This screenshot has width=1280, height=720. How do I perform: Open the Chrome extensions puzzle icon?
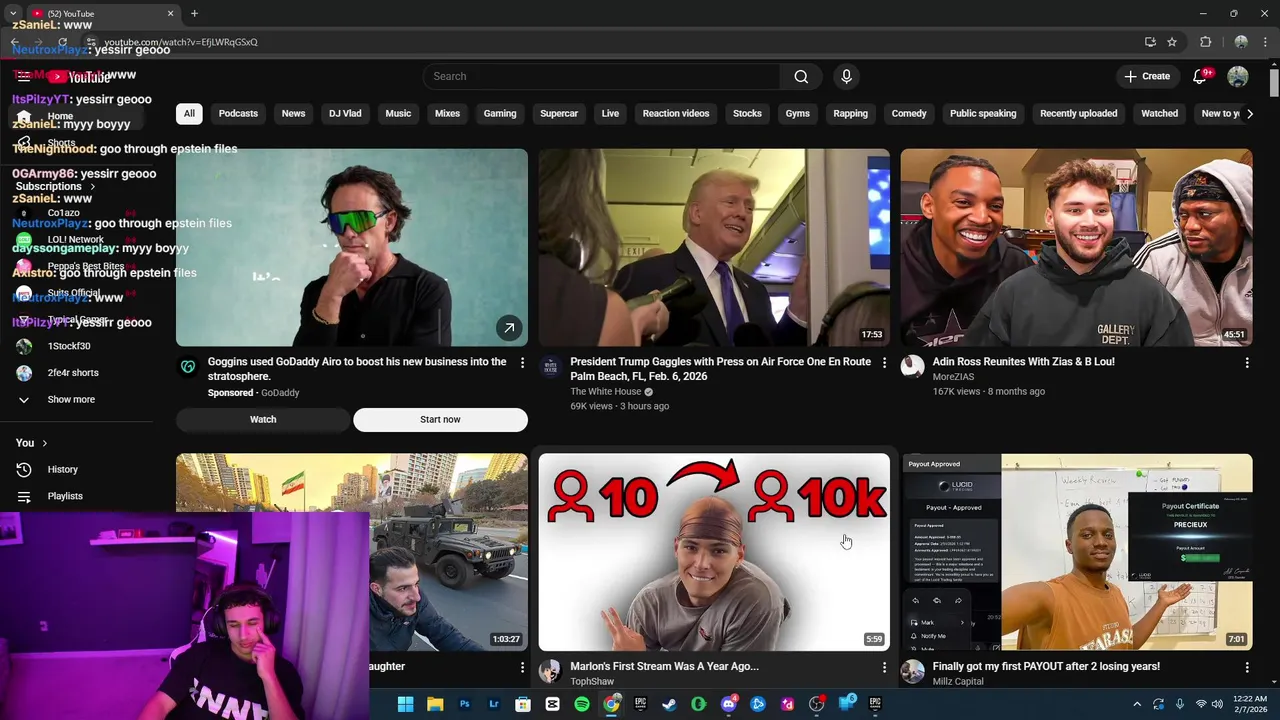click(1205, 42)
